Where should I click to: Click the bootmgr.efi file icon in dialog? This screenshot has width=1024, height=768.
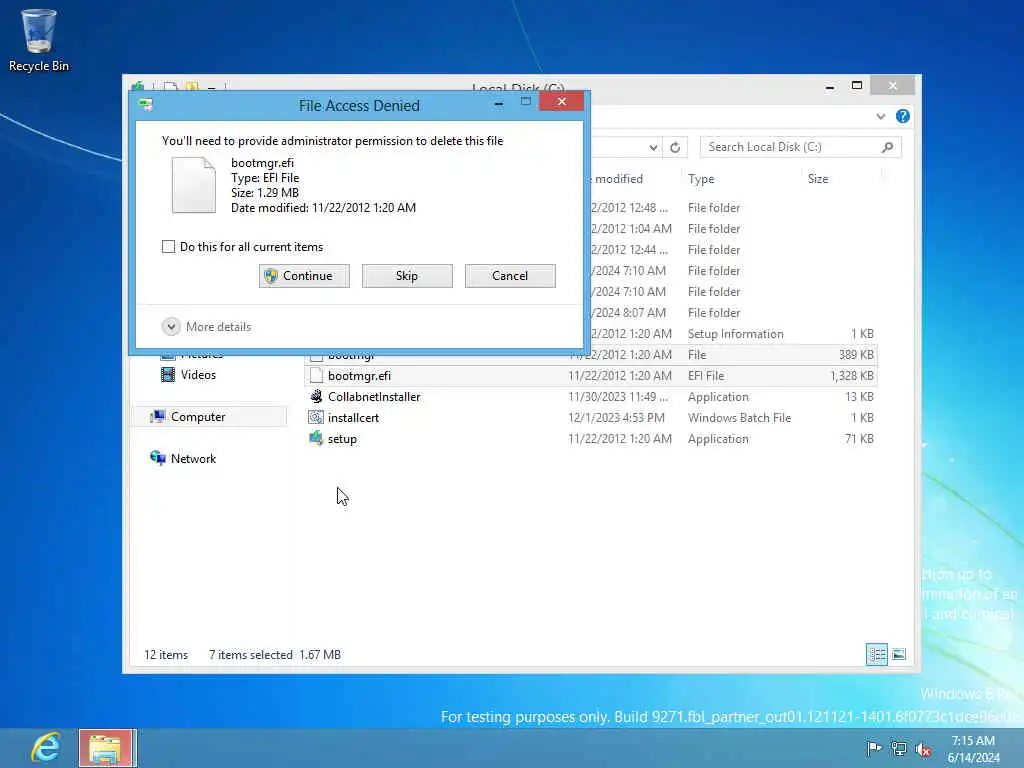[x=193, y=185]
